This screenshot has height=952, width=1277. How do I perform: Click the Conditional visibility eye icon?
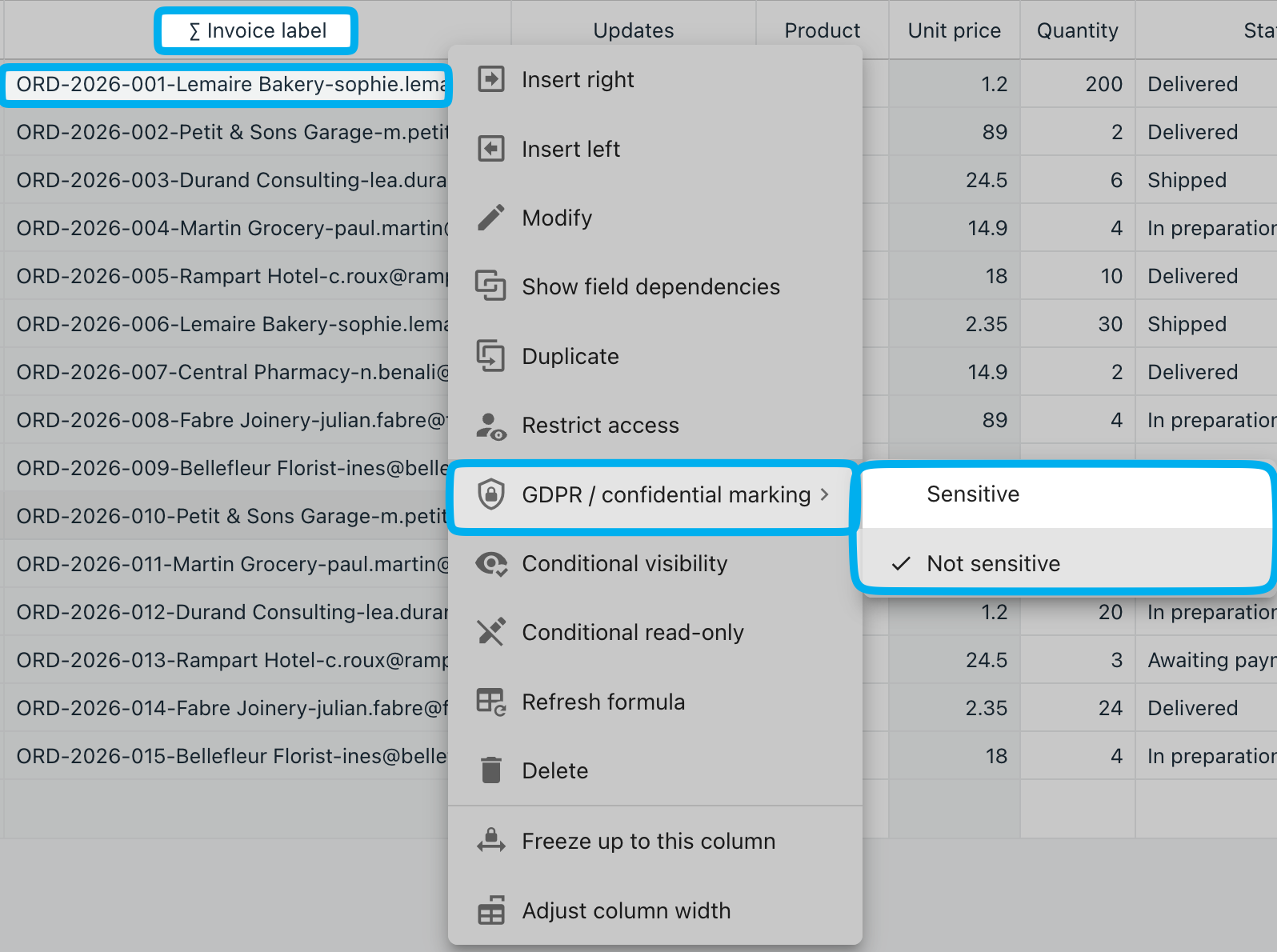tap(491, 564)
